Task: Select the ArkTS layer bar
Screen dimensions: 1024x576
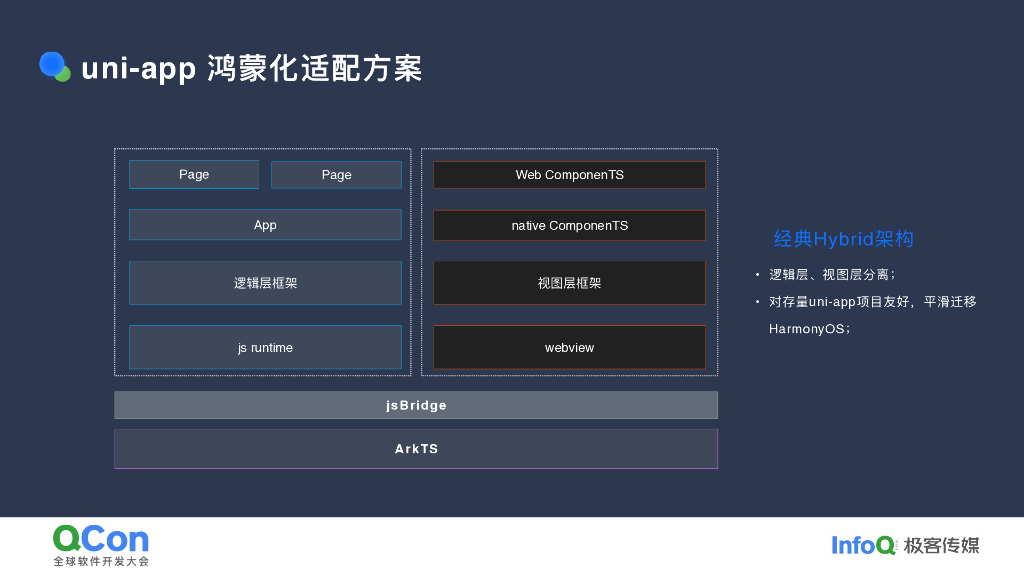Action: click(416, 448)
